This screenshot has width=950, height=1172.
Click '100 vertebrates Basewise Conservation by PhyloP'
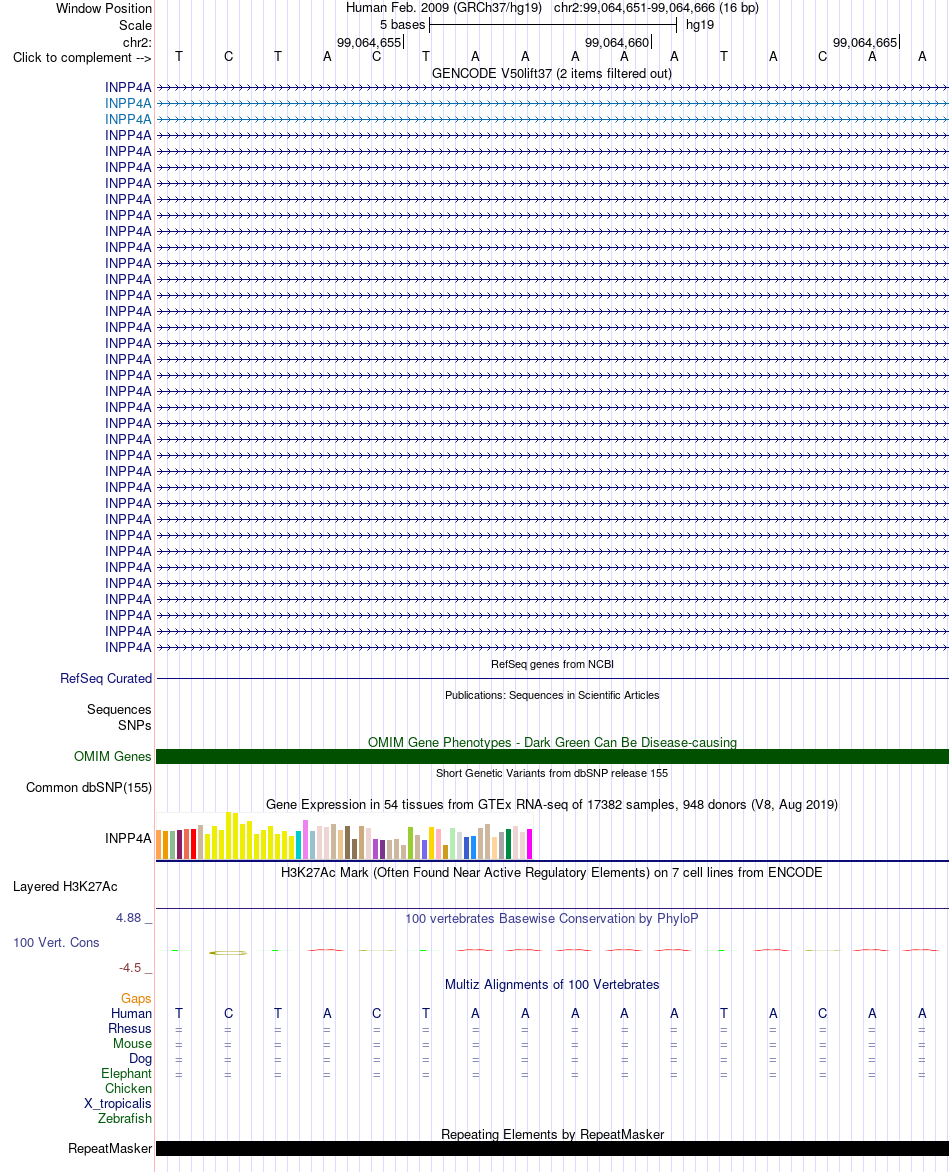pyautogui.click(x=552, y=919)
